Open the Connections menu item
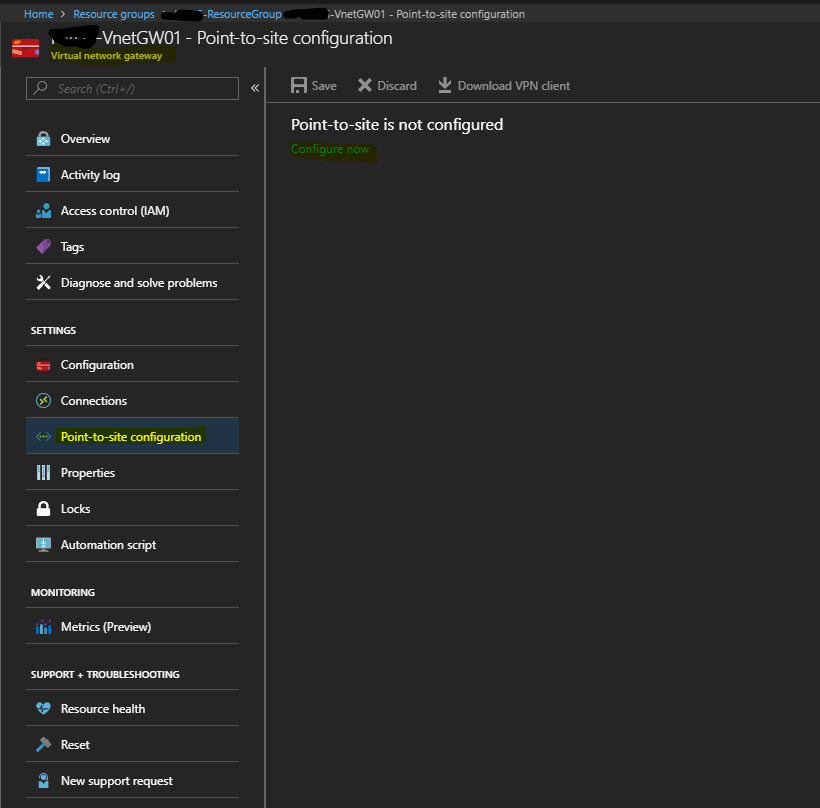 (x=94, y=401)
